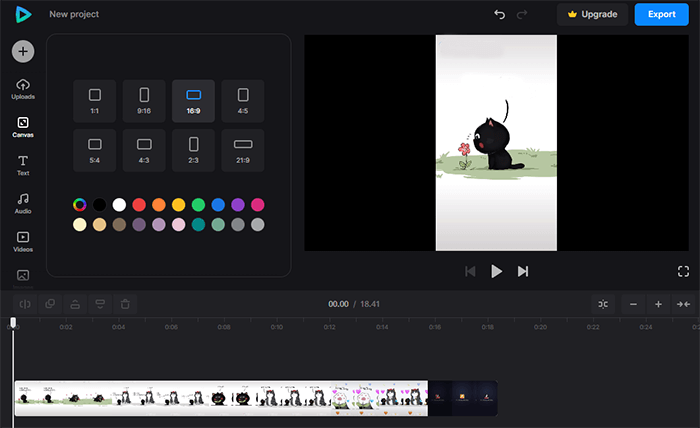
Task: Click the bring forward tool
Action: 75,304
